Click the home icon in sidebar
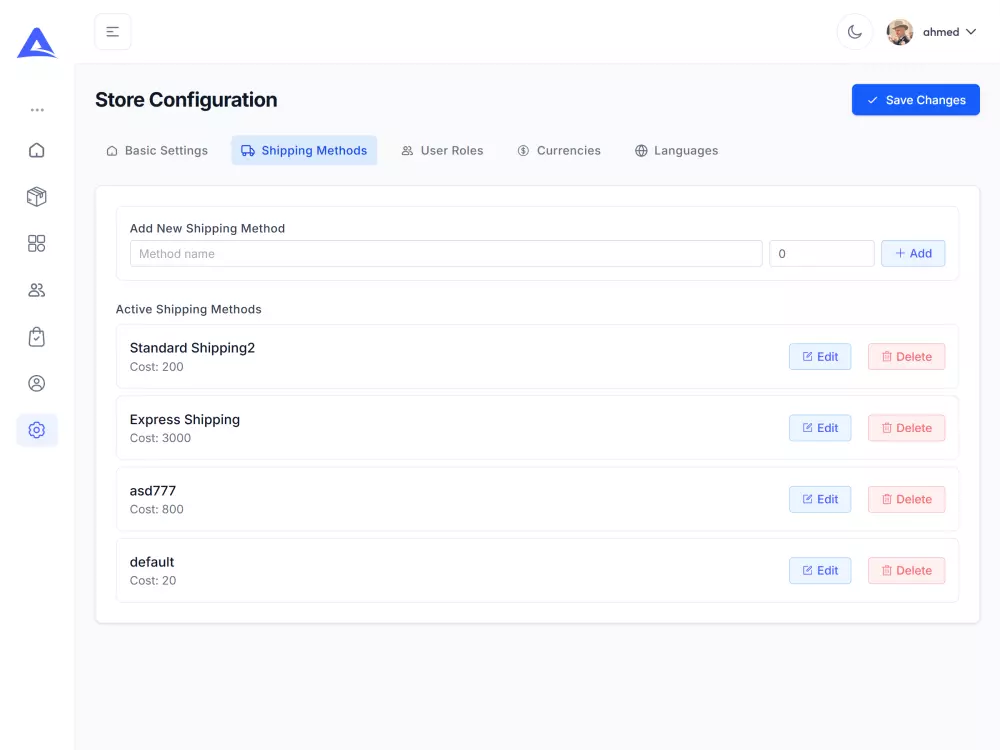1000x750 pixels. click(x=37, y=150)
